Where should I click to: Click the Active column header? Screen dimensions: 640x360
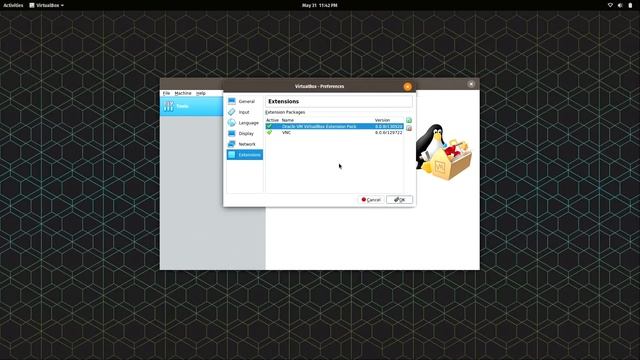(x=272, y=120)
